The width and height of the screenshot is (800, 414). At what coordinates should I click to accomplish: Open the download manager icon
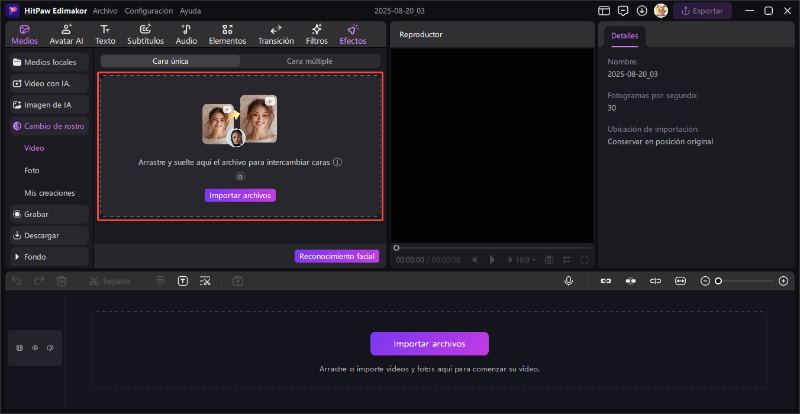[x=642, y=11]
